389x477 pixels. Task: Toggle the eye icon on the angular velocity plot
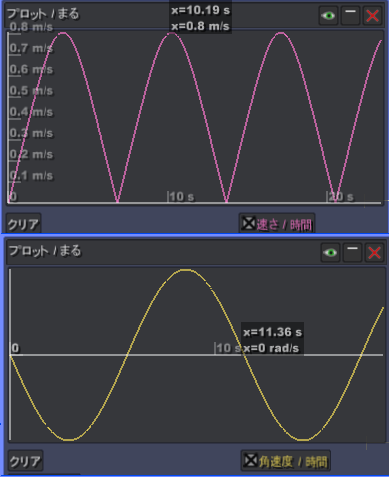click(x=330, y=252)
